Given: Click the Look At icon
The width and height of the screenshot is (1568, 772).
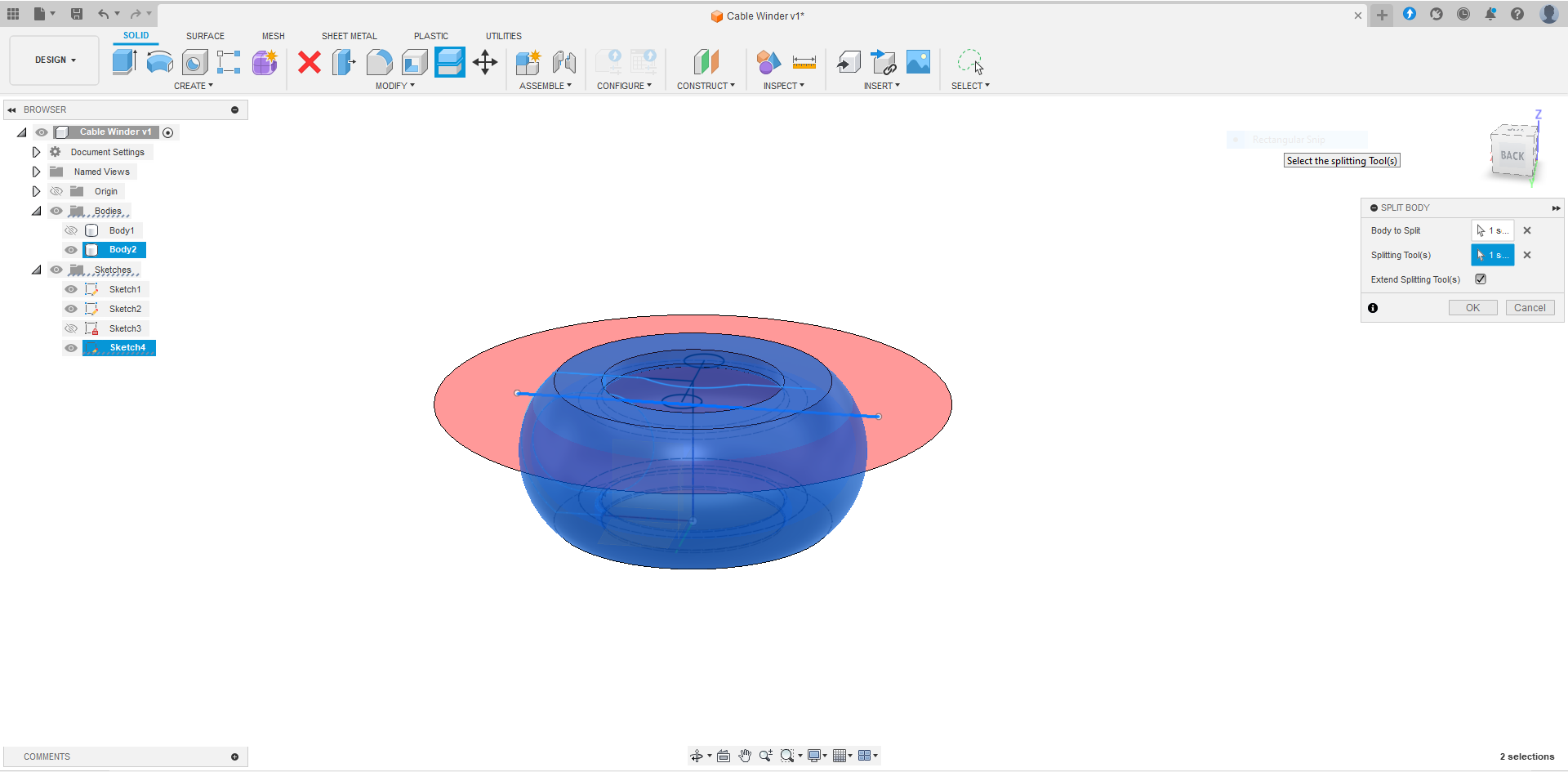Looking at the screenshot, I should tap(724, 756).
